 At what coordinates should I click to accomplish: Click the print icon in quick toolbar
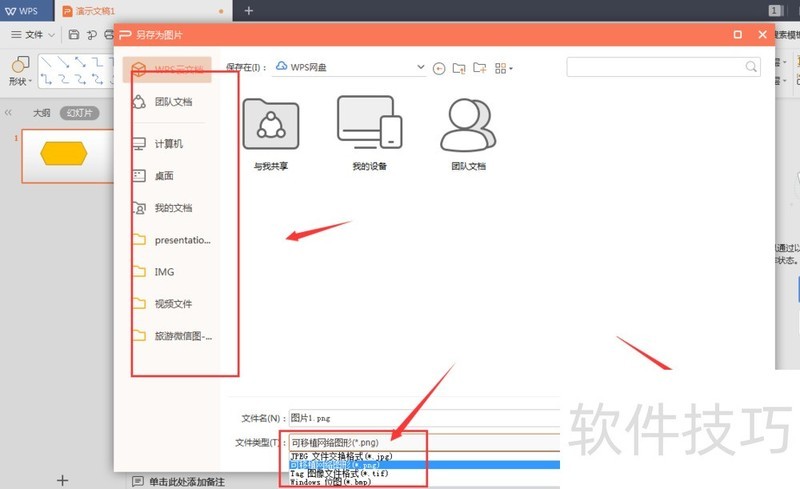click(x=109, y=35)
